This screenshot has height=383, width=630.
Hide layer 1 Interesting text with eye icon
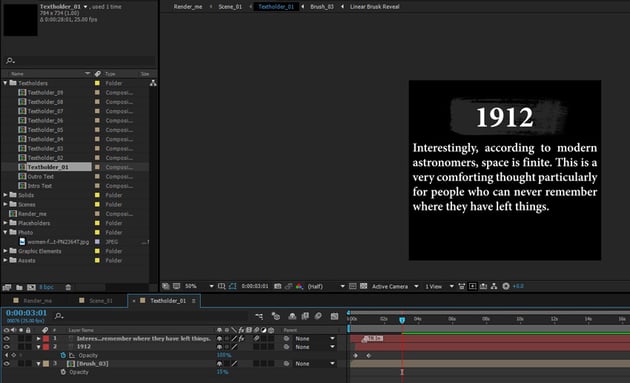6,338
